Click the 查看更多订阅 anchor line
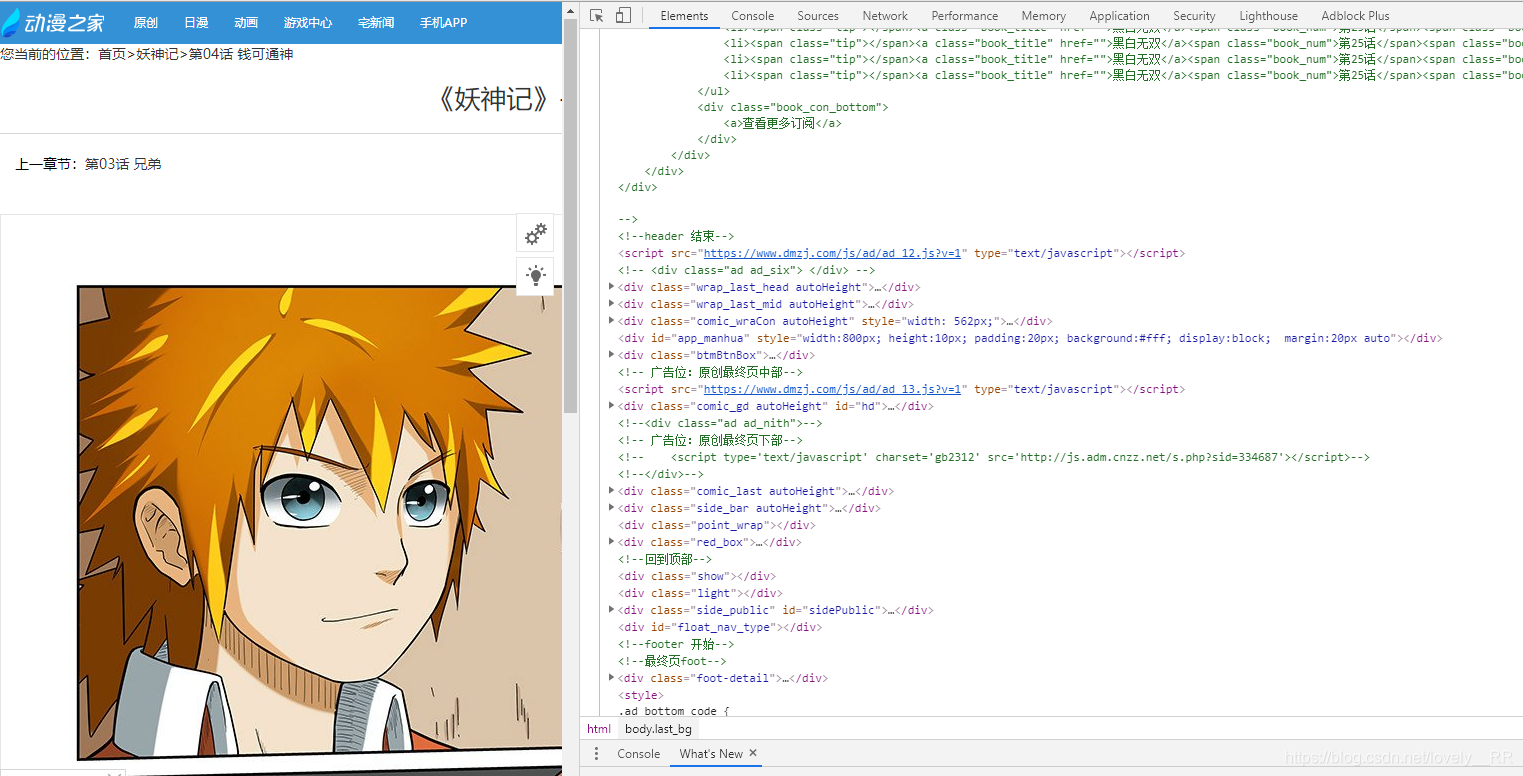This screenshot has height=776, width=1523. click(782, 123)
